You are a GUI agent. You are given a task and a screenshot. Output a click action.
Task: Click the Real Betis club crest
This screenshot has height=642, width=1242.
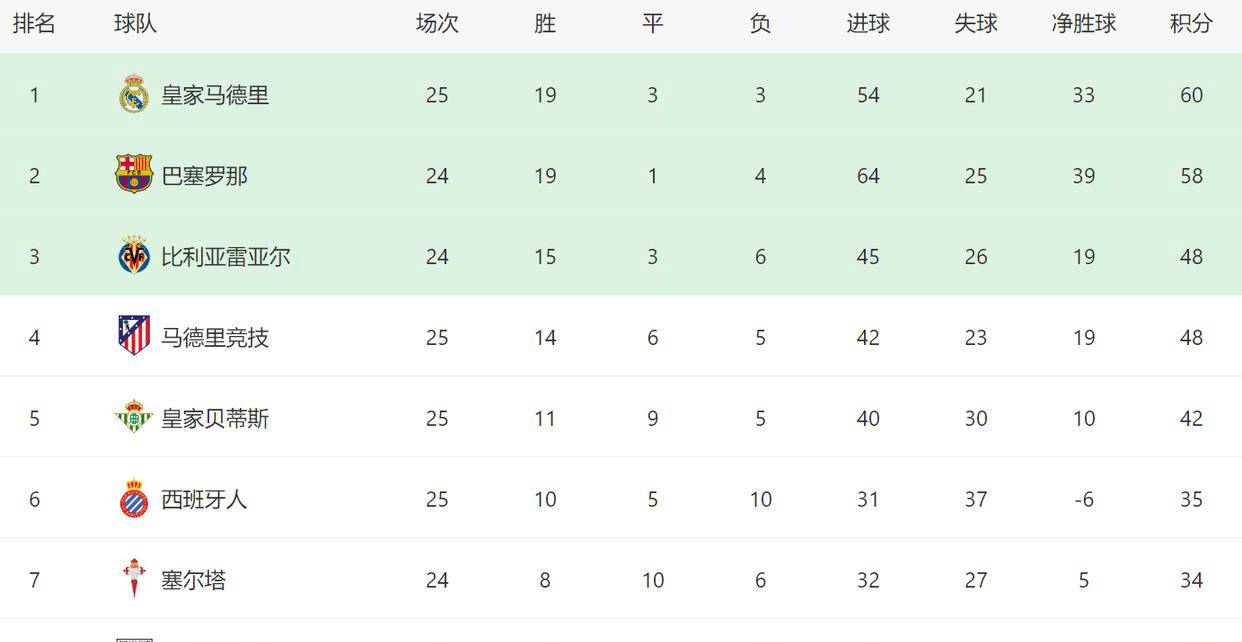134,417
